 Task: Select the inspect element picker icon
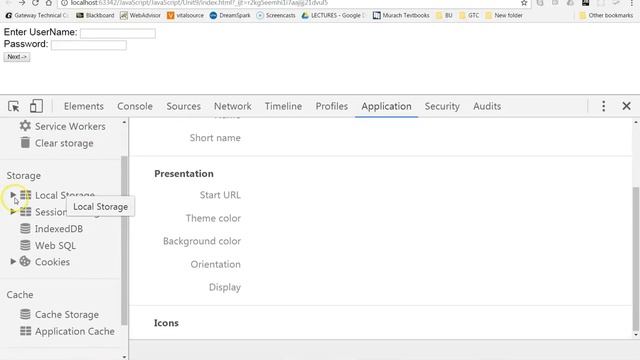coord(13,106)
